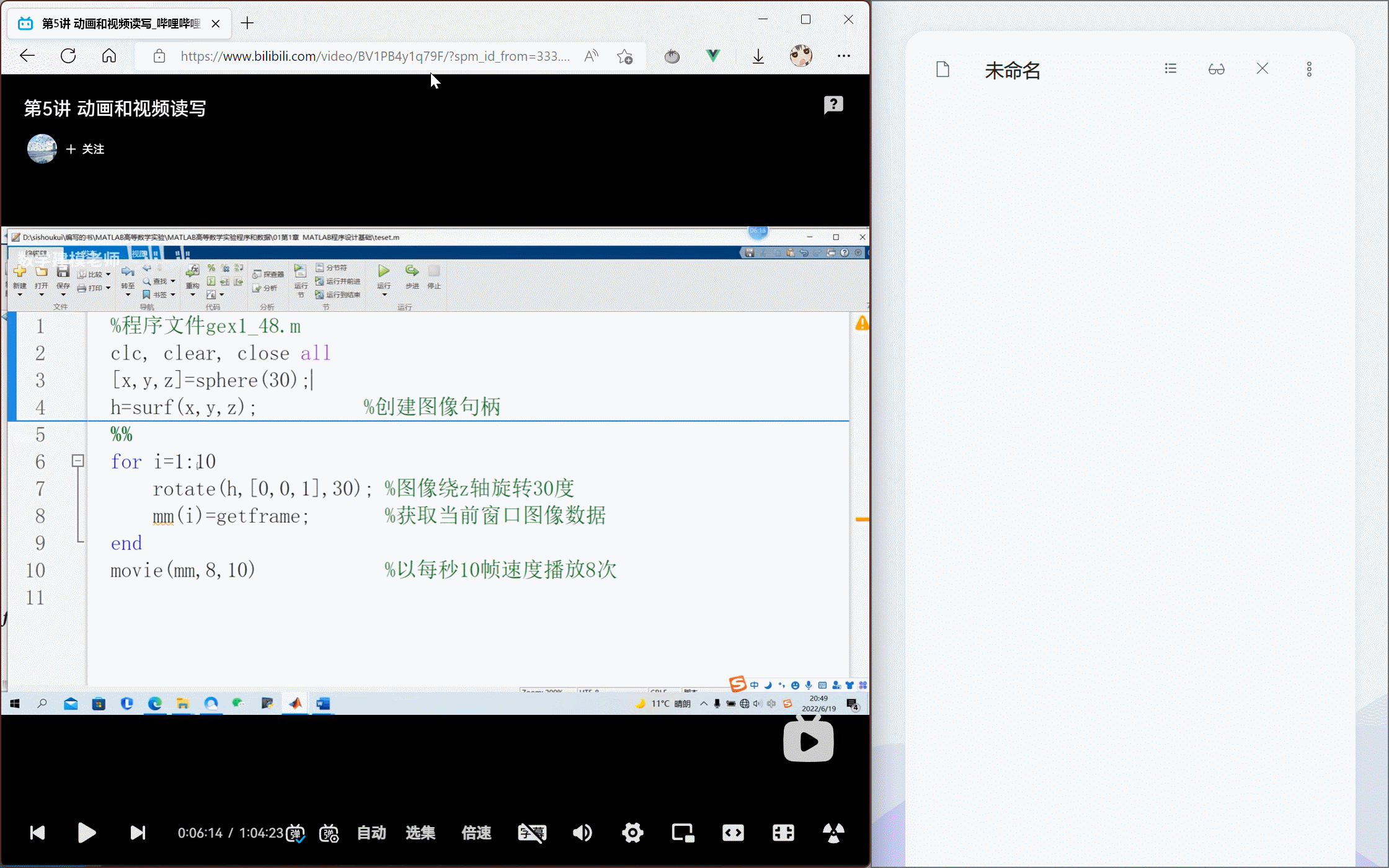Viewport: 1389px width, 868px height.
Task: Open episode list via 选集 button
Action: 420,833
